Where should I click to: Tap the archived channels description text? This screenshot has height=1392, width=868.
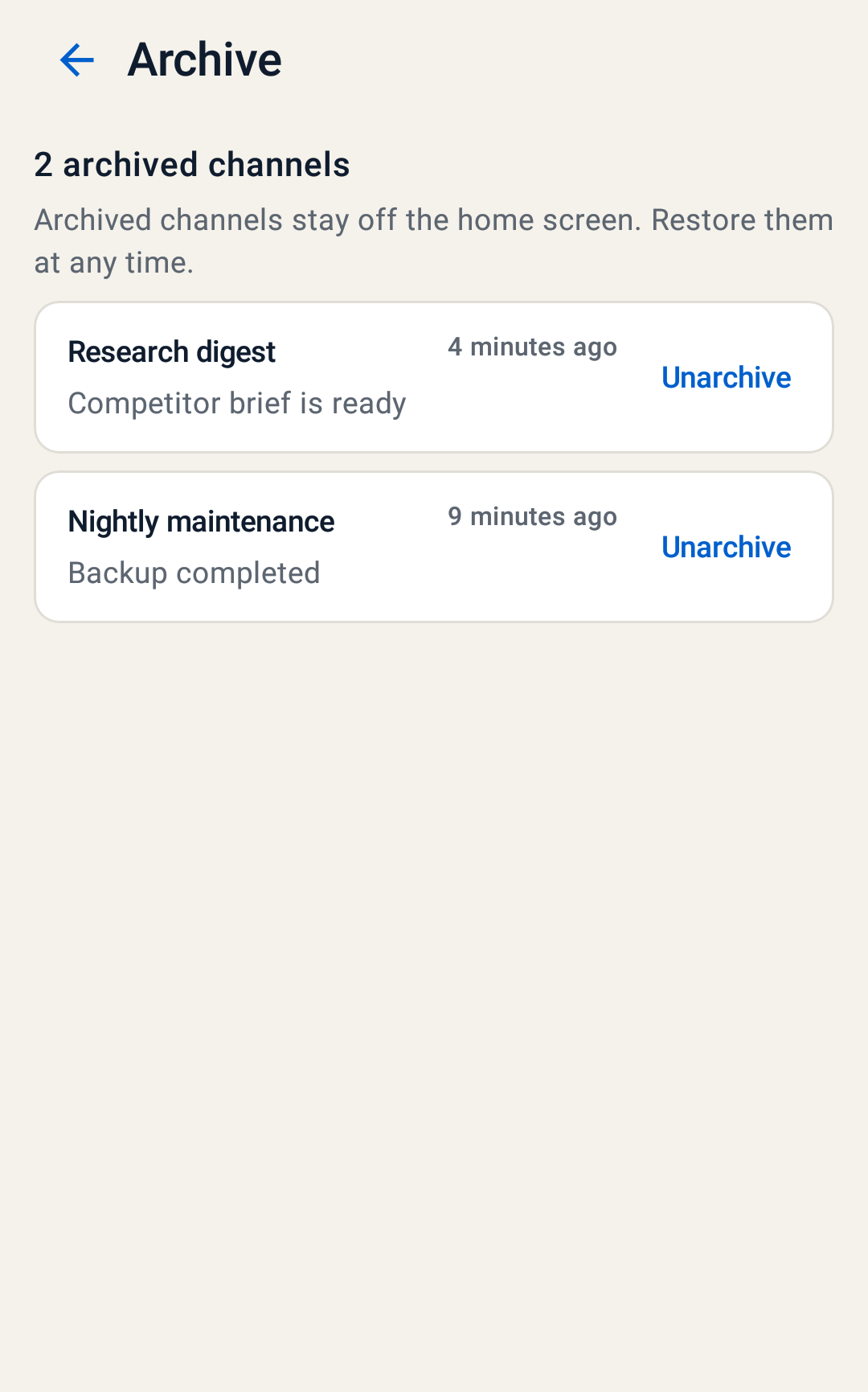pyautogui.click(x=433, y=241)
